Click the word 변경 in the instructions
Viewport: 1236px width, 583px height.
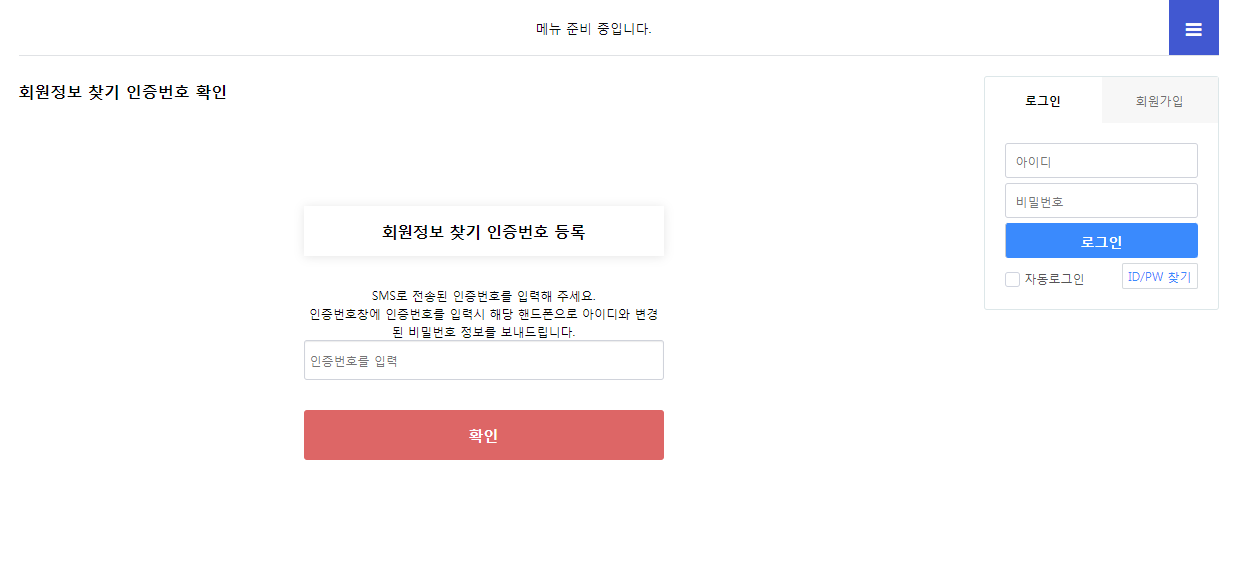point(647,314)
